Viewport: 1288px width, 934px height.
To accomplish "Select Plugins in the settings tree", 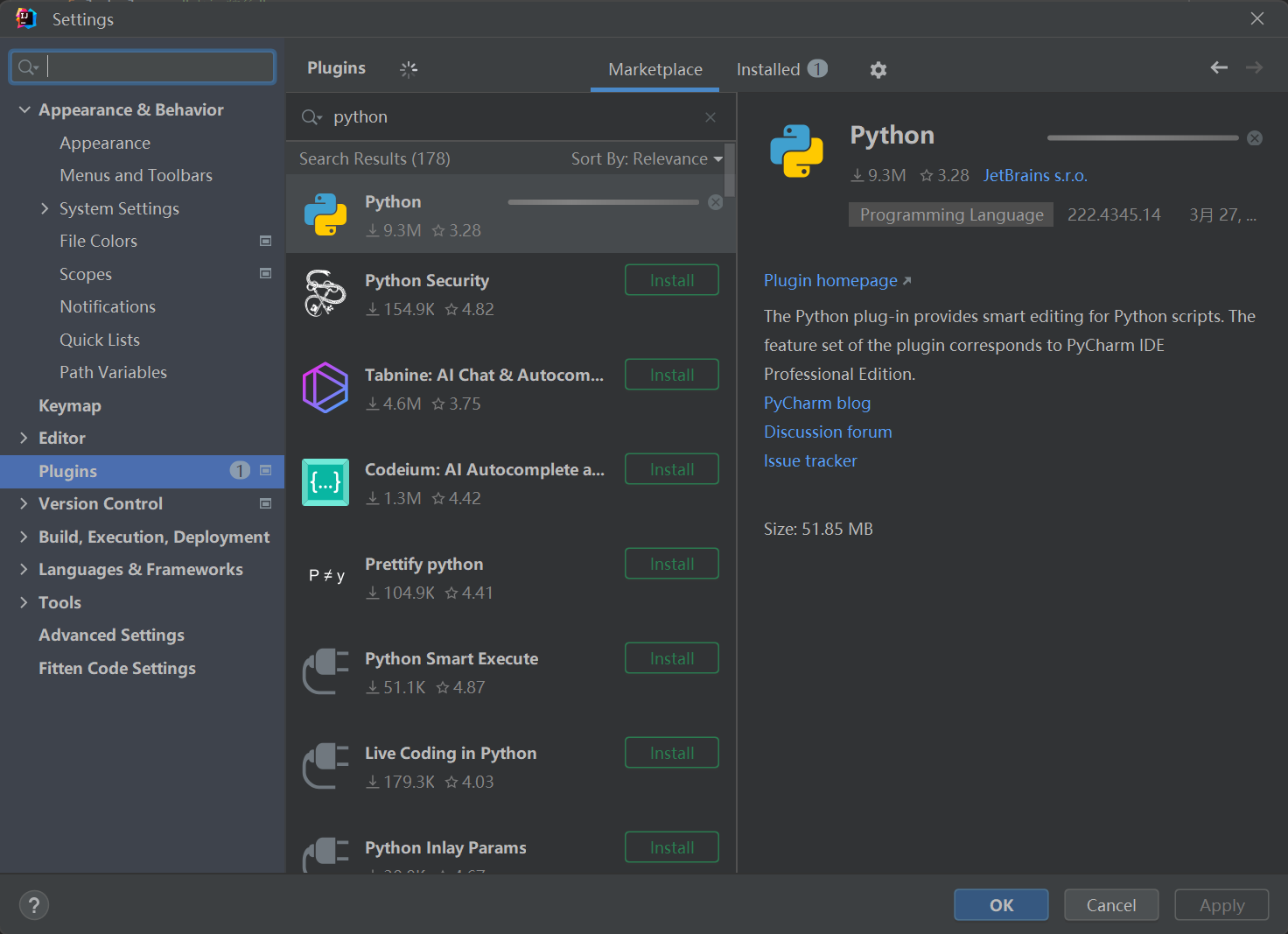I will pyautogui.click(x=143, y=471).
